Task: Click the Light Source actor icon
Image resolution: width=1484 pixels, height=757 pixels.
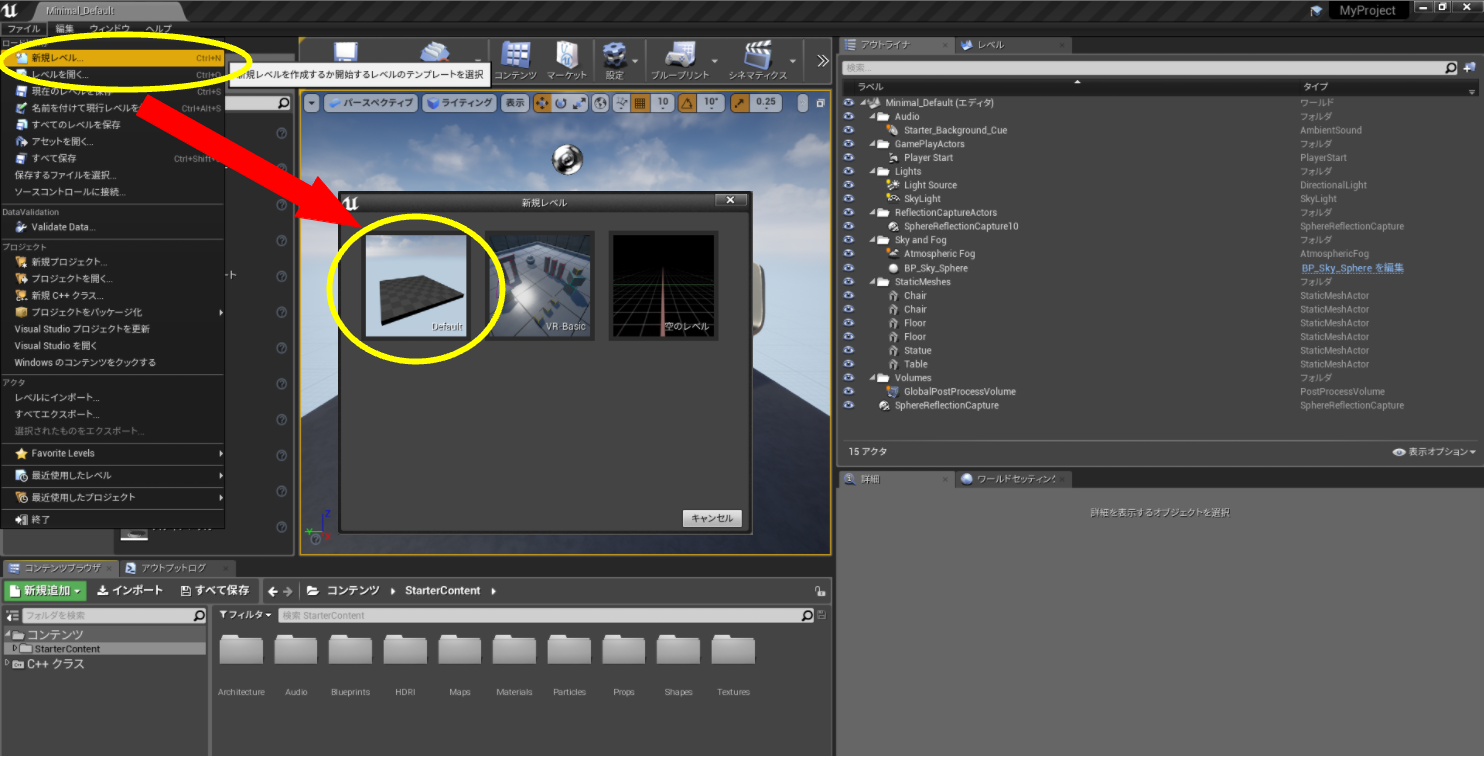Action: (x=895, y=185)
